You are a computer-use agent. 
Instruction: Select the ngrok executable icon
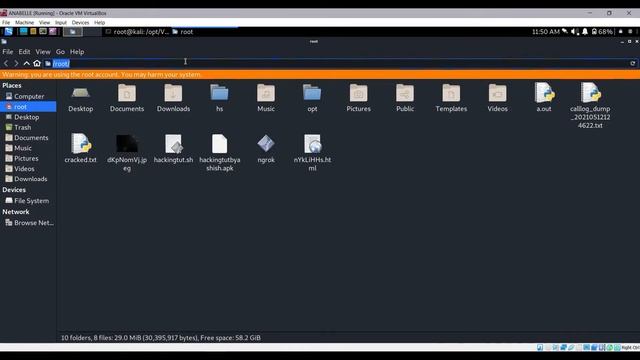click(x=266, y=144)
